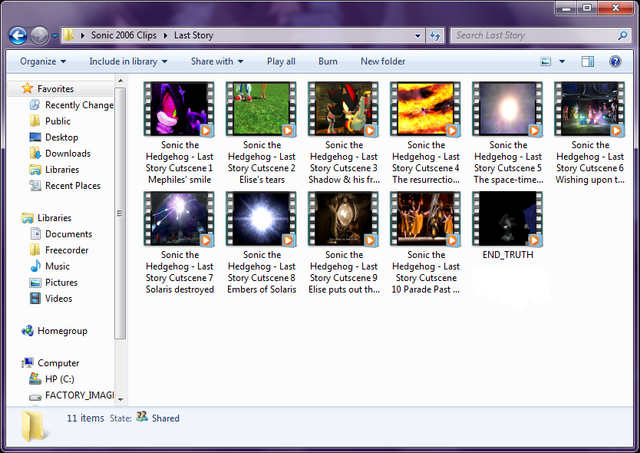Select Cutscene 7 Solaris destroyed thumbnail
The width and height of the screenshot is (640, 453).
click(x=179, y=219)
